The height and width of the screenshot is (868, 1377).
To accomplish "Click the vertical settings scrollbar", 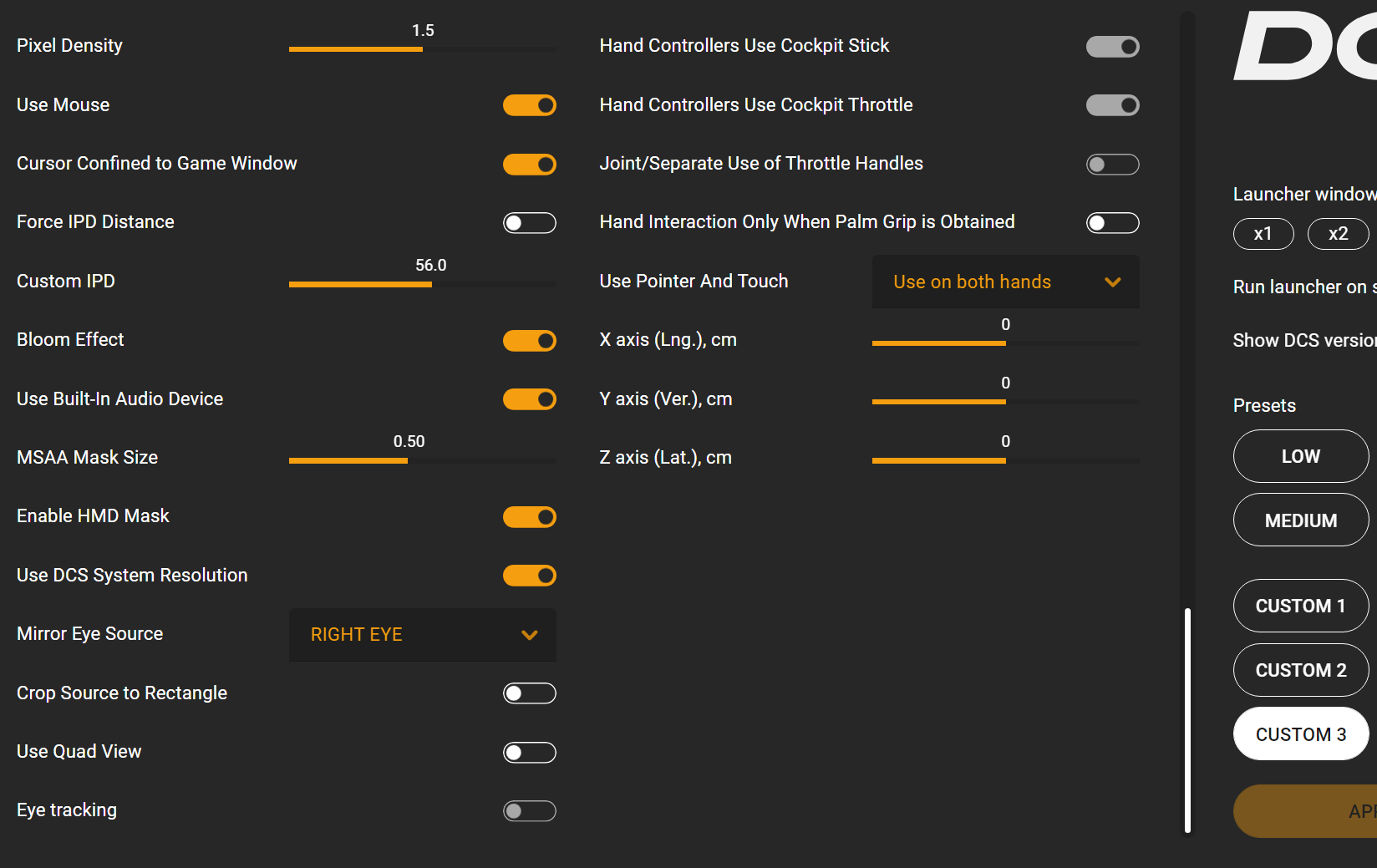I will (x=1187, y=718).
